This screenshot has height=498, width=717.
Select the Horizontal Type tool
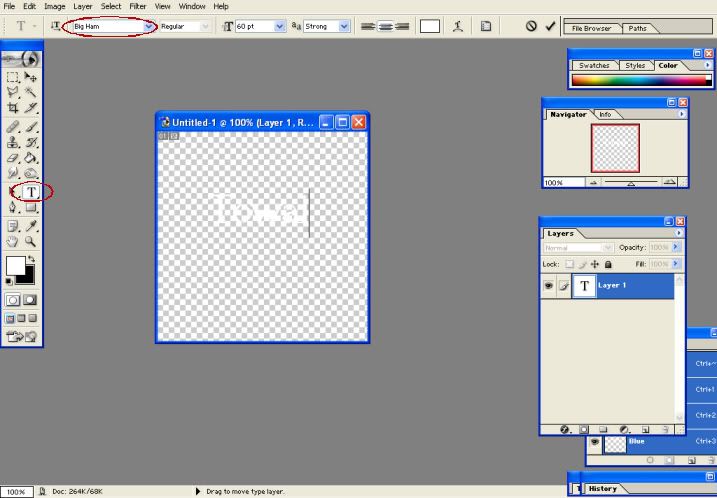pyautogui.click(x=32, y=192)
